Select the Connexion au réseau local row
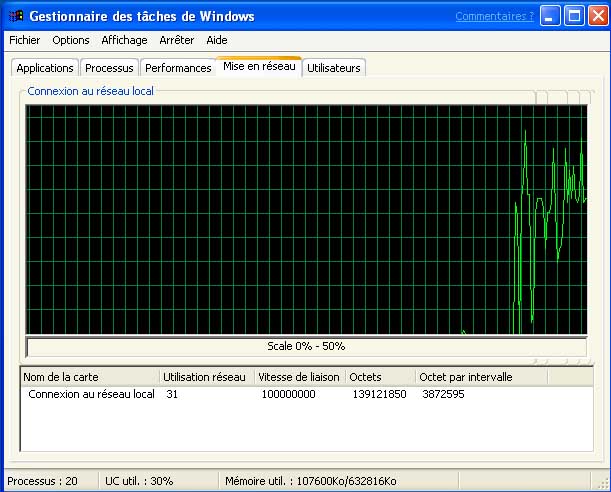This screenshot has width=611, height=492. [x=307, y=394]
